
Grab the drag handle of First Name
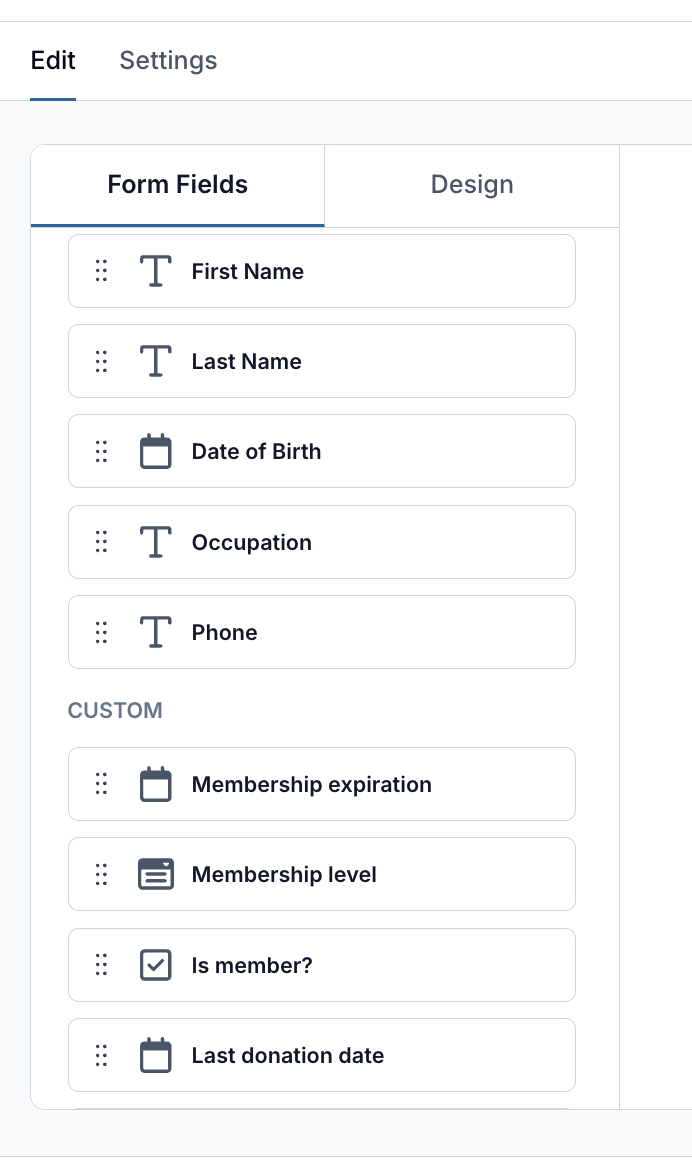pos(101,271)
